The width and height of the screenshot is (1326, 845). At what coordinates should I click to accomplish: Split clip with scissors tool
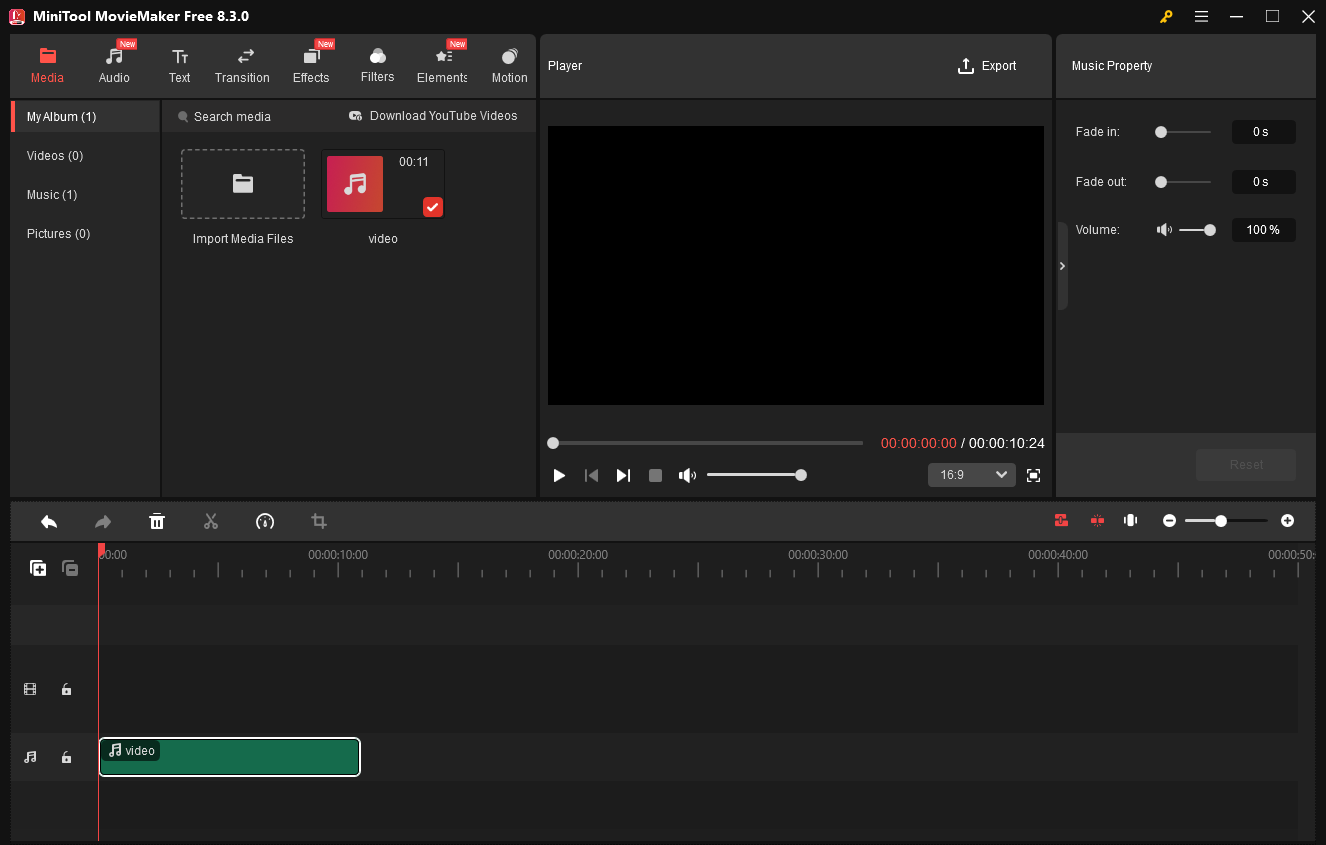pos(211,521)
